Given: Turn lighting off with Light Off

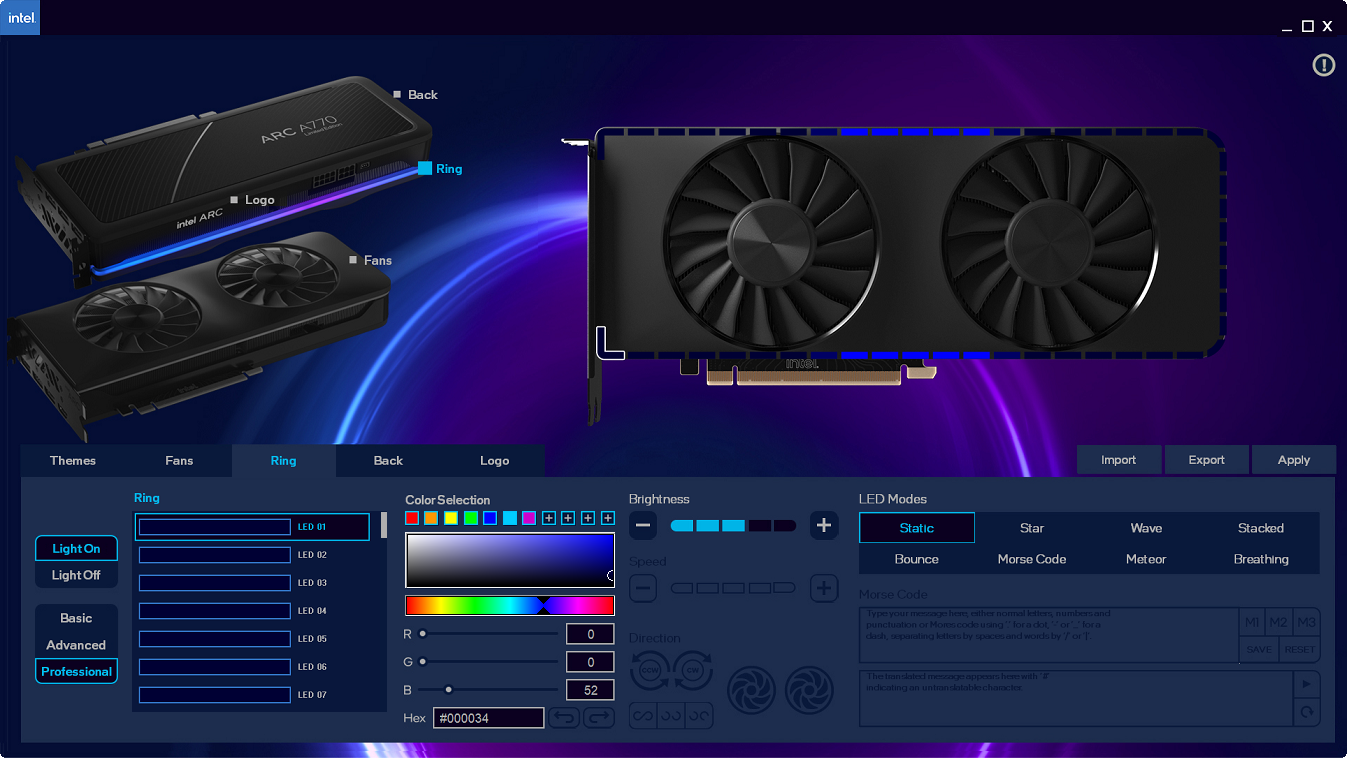Looking at the screenshot, I should pos(76,575).
